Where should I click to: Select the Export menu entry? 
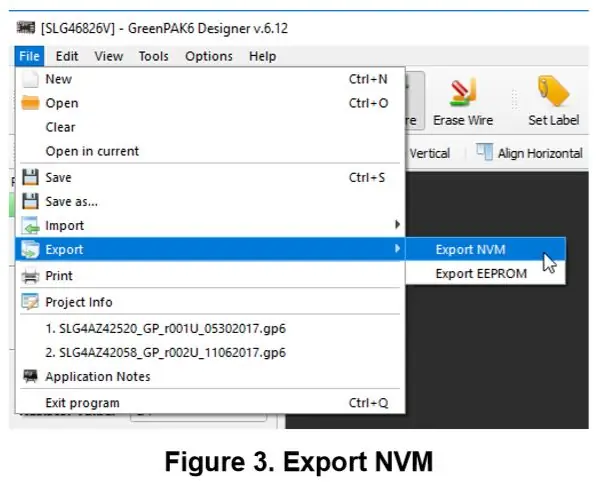[x=210, y=249]
